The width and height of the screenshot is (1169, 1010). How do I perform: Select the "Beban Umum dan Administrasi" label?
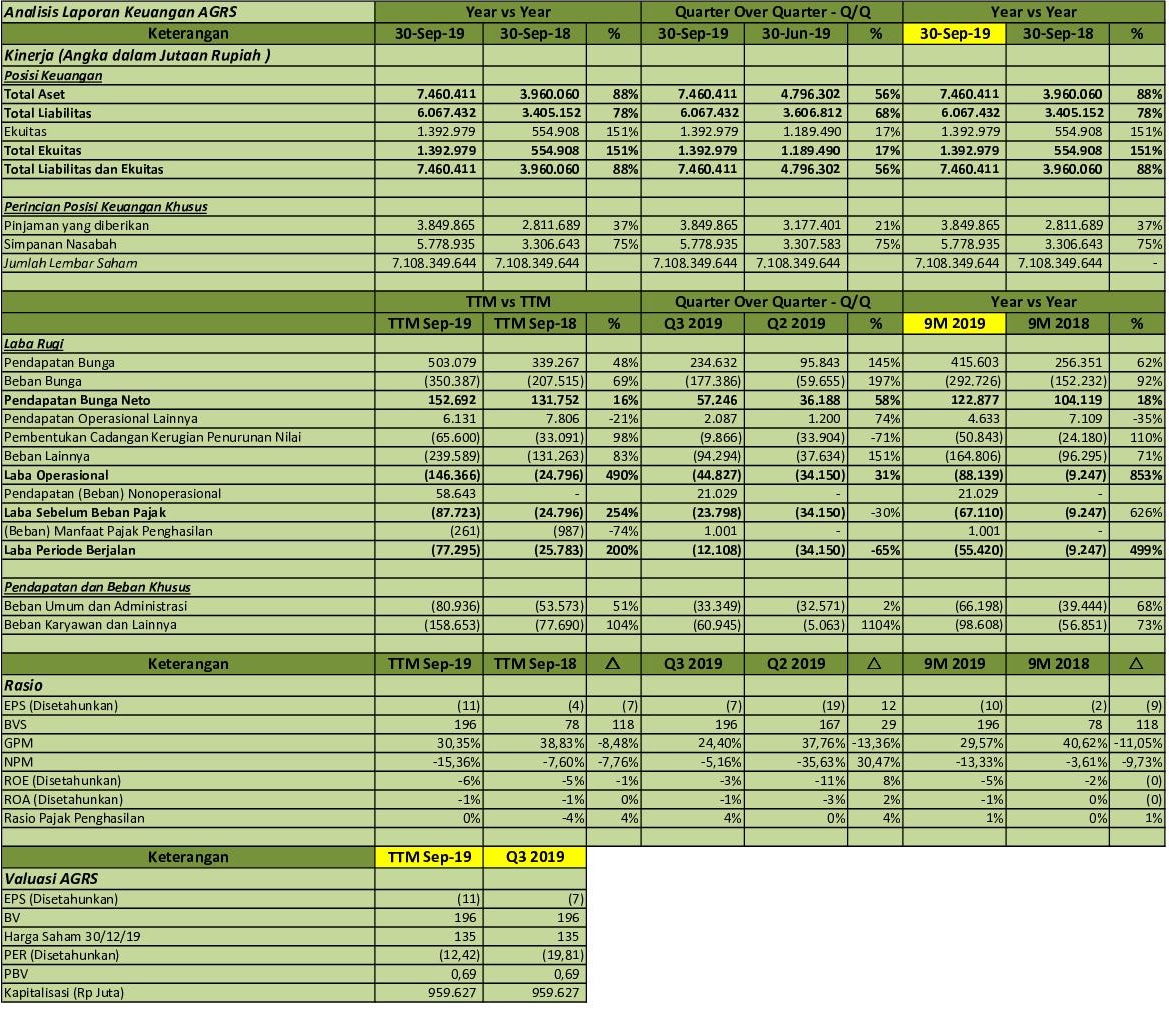point(95,606)
